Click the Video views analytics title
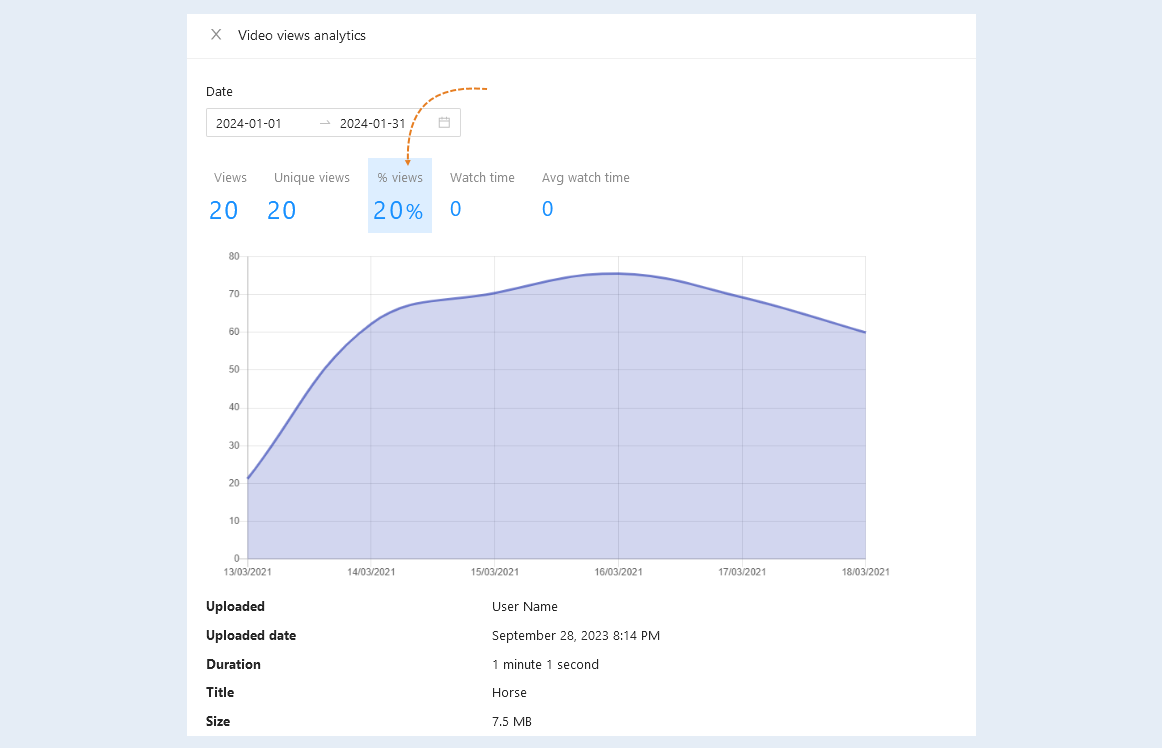The width and height of the screenshot is (1162, 748). tap(302, 36)
